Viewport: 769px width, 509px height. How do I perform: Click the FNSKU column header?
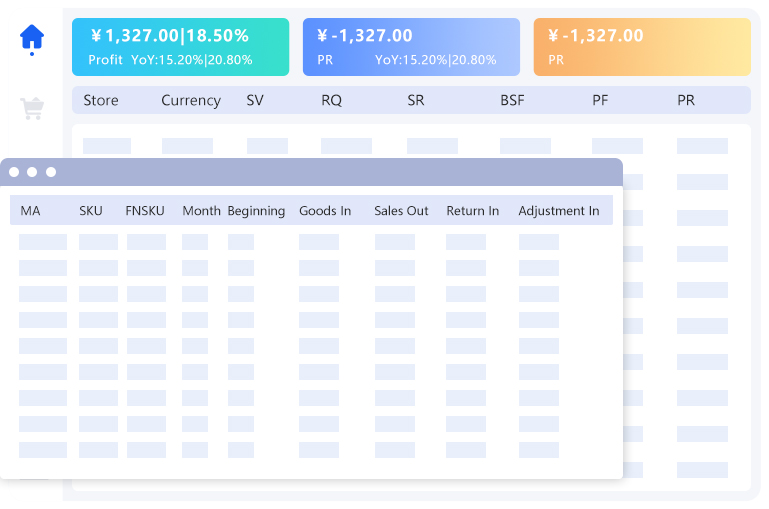pyautogui.click(x=144, y=211)
